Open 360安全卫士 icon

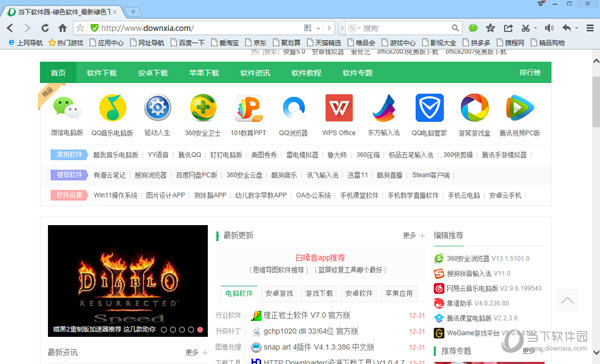tap(203, 108)
